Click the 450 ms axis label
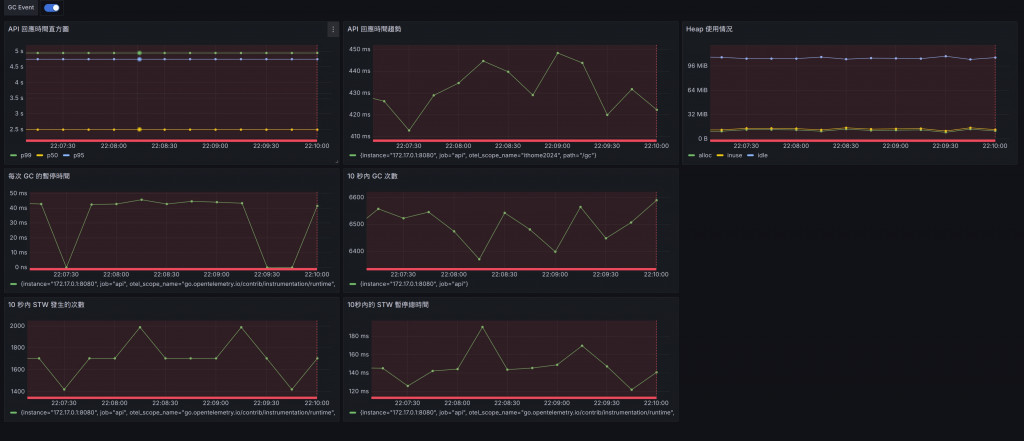This screenshot has width=1024, height=441. 360,50
